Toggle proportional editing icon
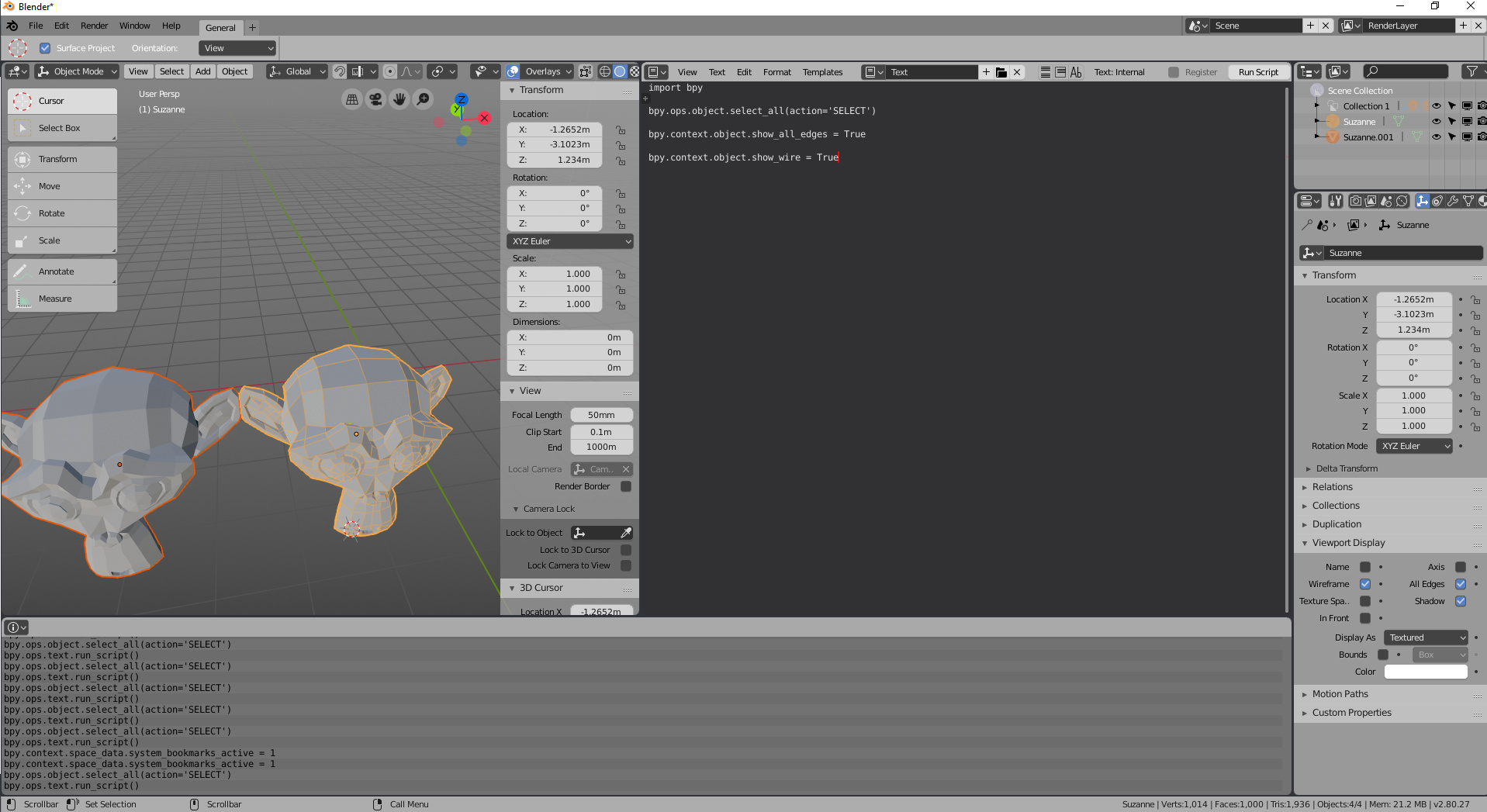The height and width of the screenshot is (812, 1487). (390, 71)
